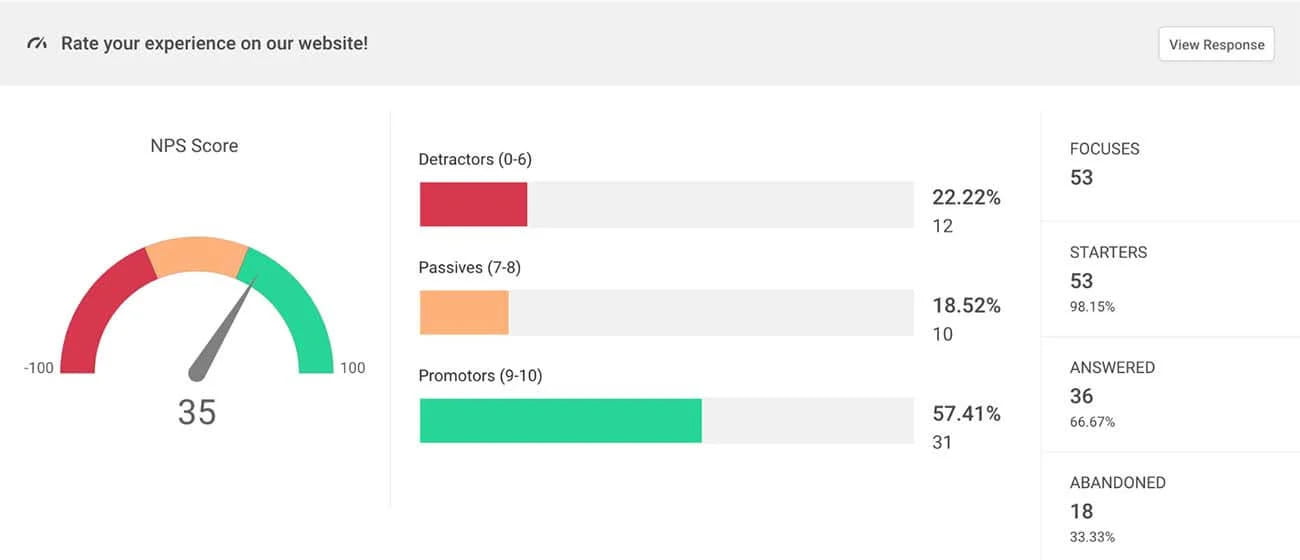Screen dimensions: 1300x560
Task: Open the STARTERS stat showing 98.15%
Action: click(1108, 279)
